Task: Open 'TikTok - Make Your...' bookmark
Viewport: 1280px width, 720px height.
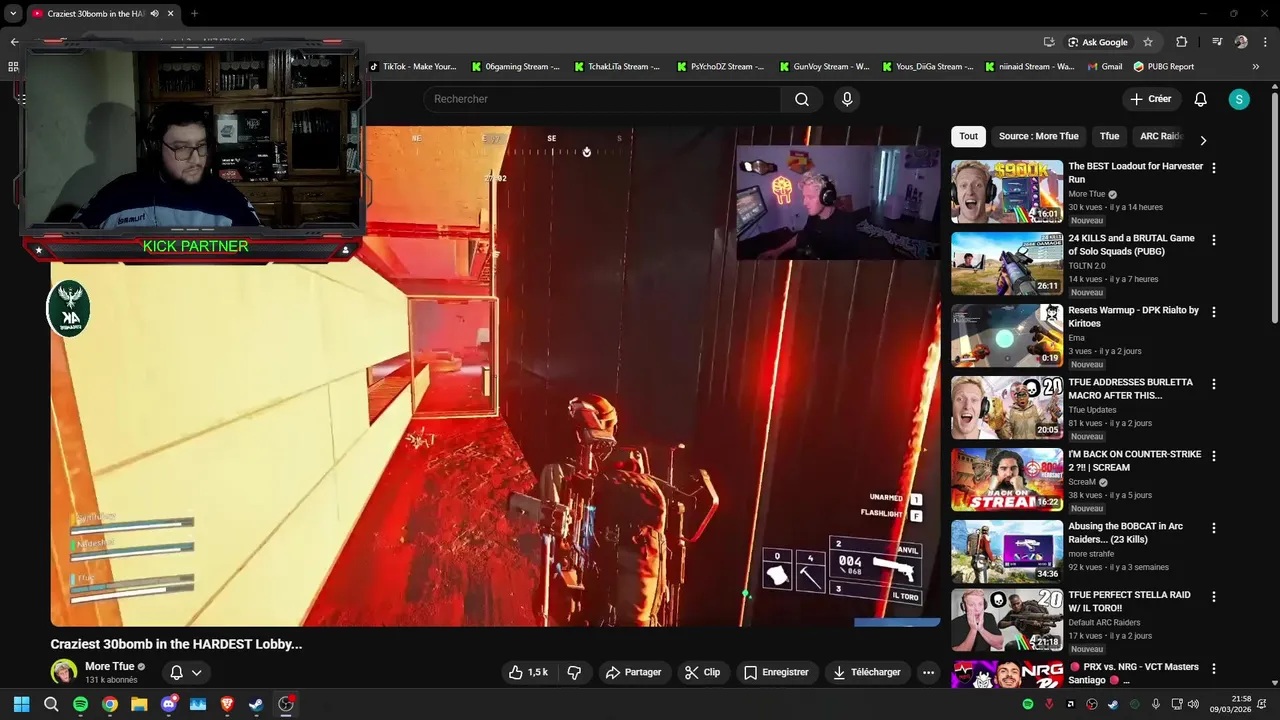Action: tap(412, 67)
